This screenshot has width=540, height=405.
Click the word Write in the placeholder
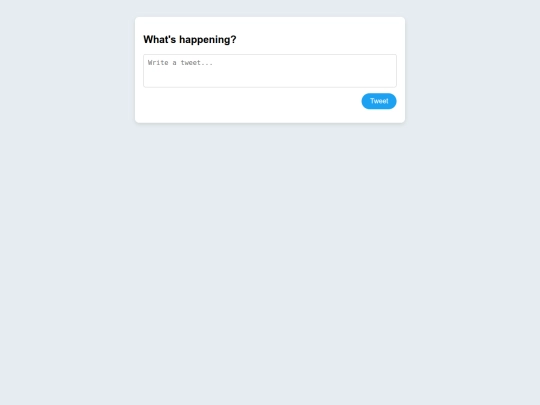pos(158,63)
